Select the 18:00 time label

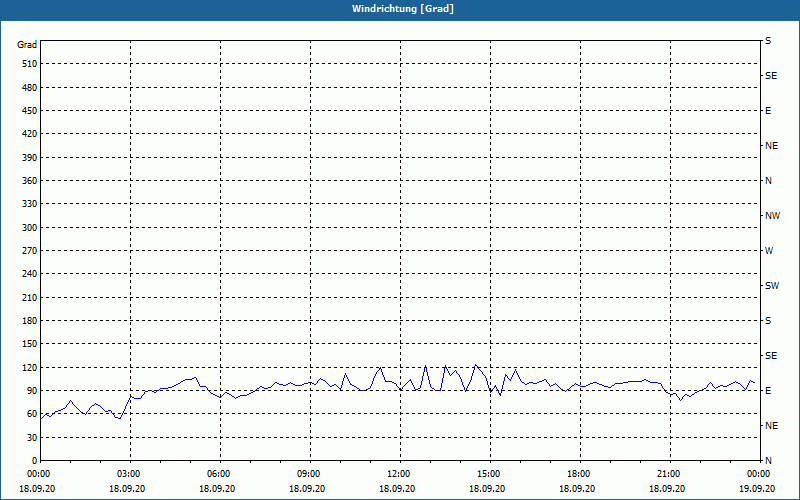point(580,473)
